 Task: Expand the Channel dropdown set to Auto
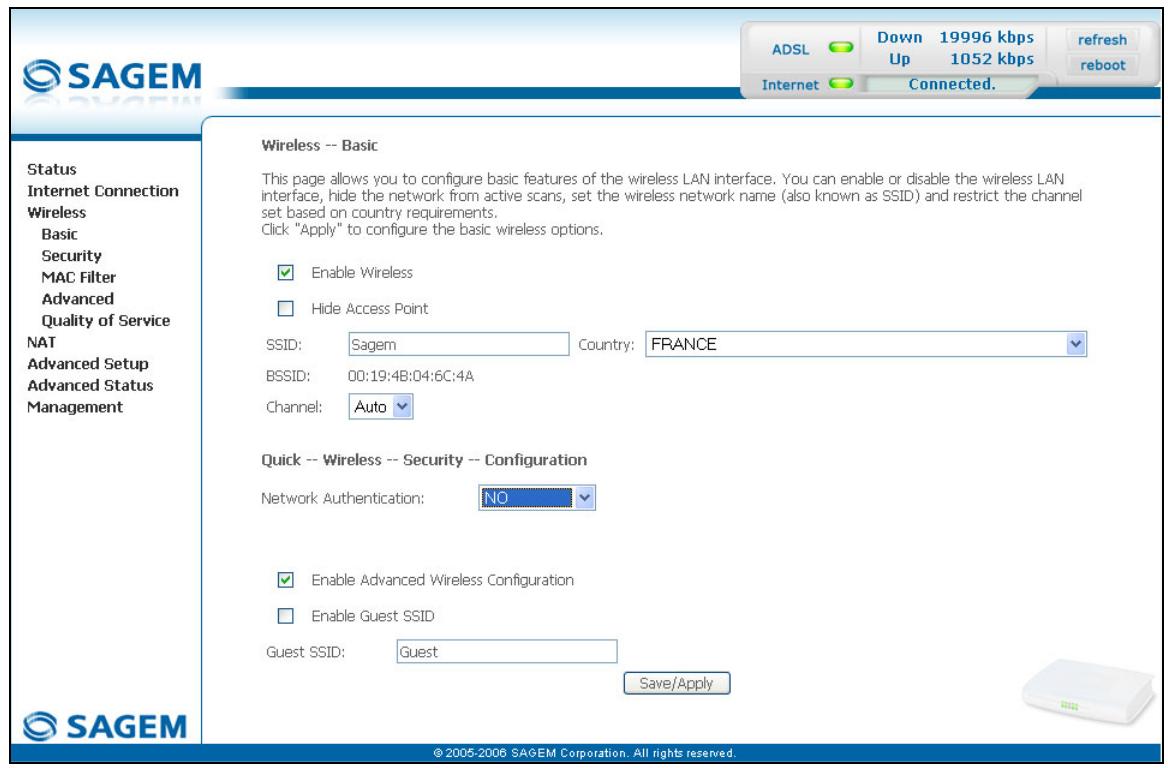381,407
